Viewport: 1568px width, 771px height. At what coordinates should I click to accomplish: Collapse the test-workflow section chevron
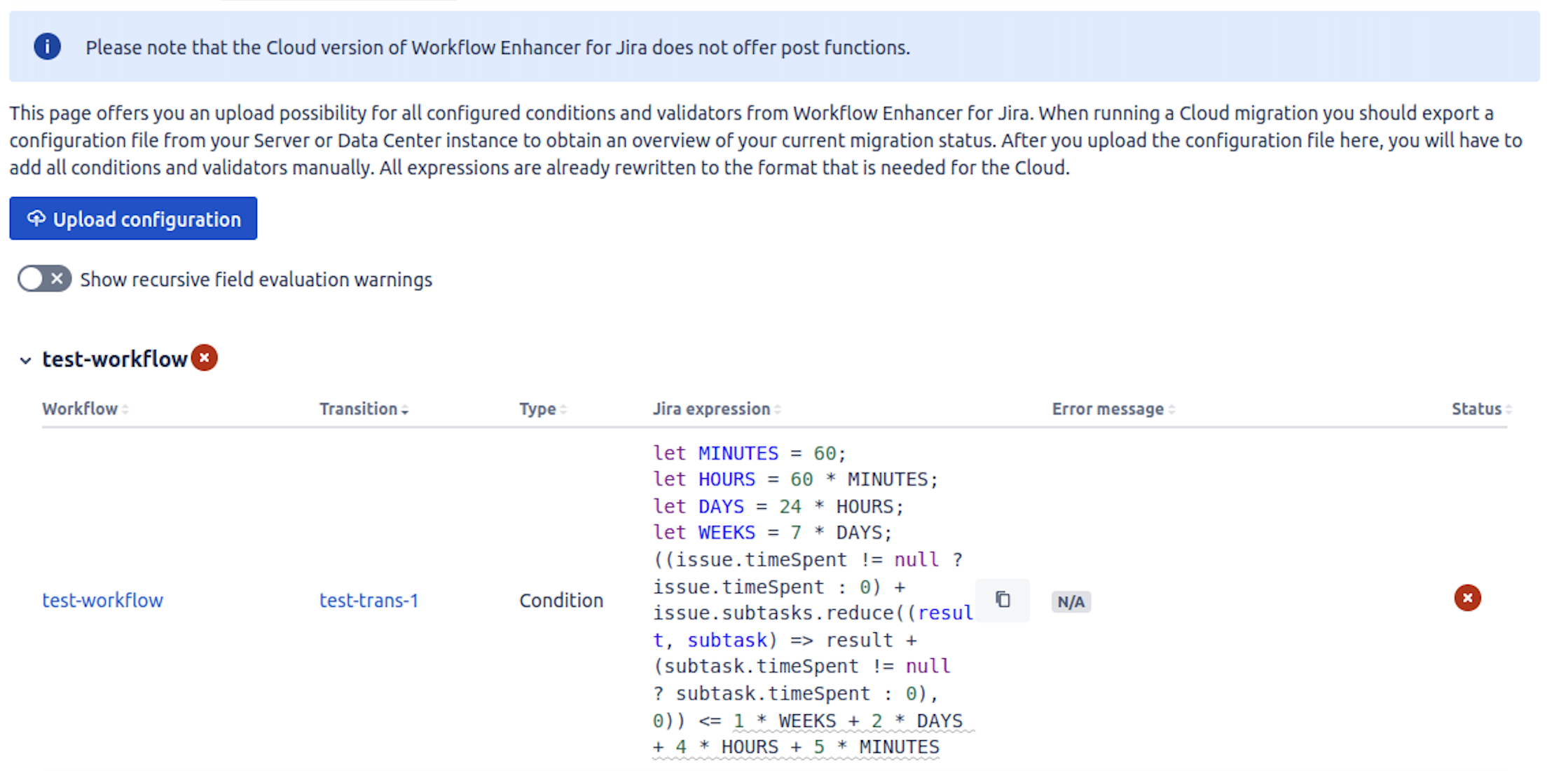[25, 360]
